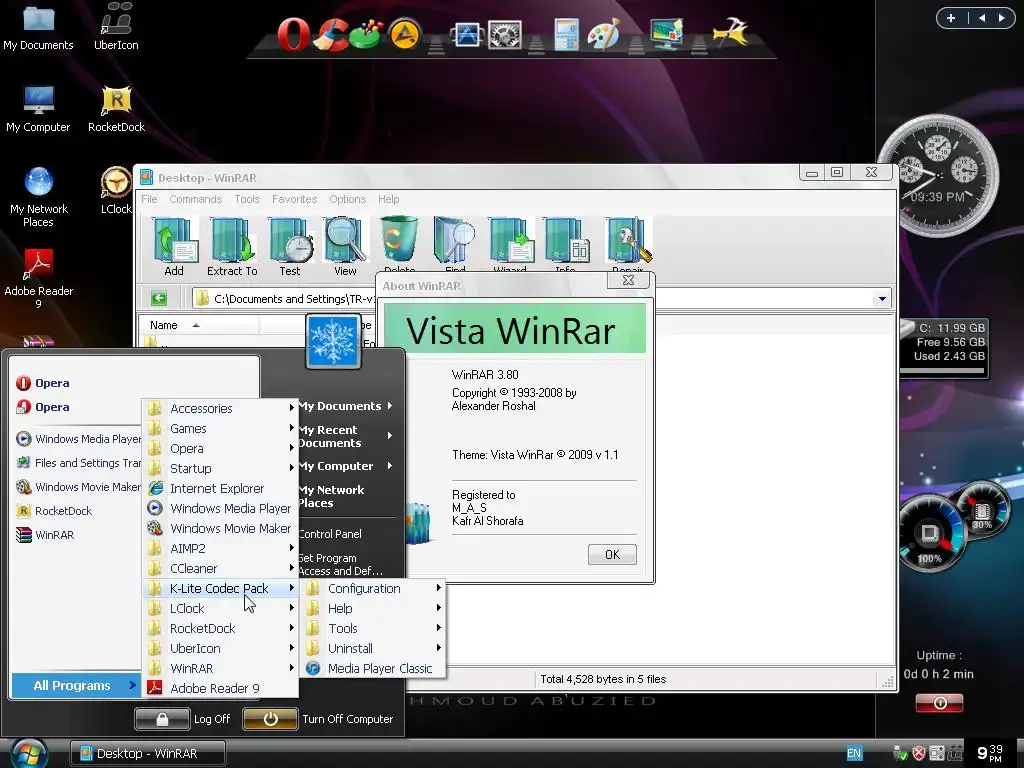Click the Delete trash bin toolbar icon
1024x768 pixels.
399,243
